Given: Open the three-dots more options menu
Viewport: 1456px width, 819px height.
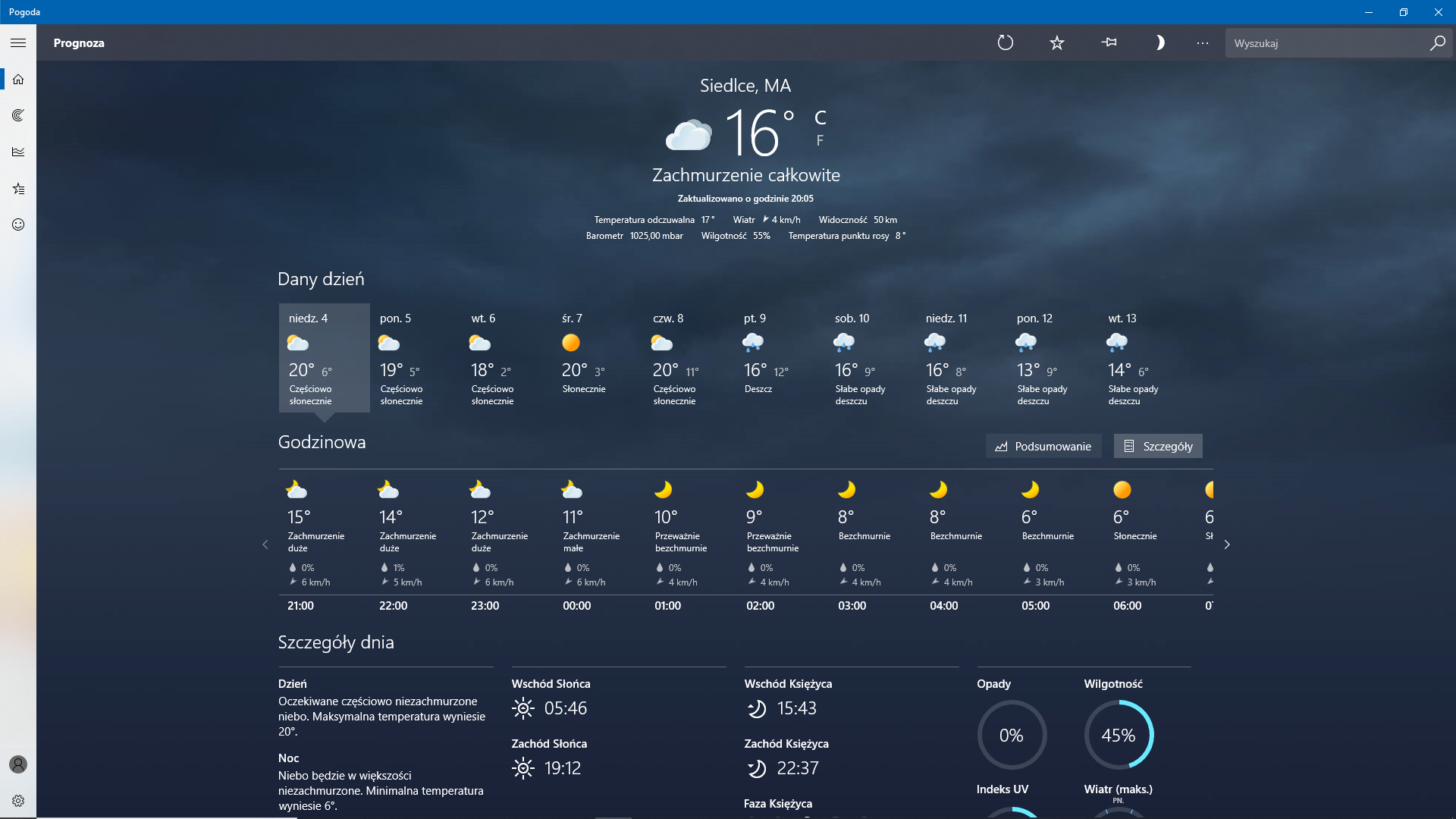Looking at the screenshot, I should pos(1203,43).
